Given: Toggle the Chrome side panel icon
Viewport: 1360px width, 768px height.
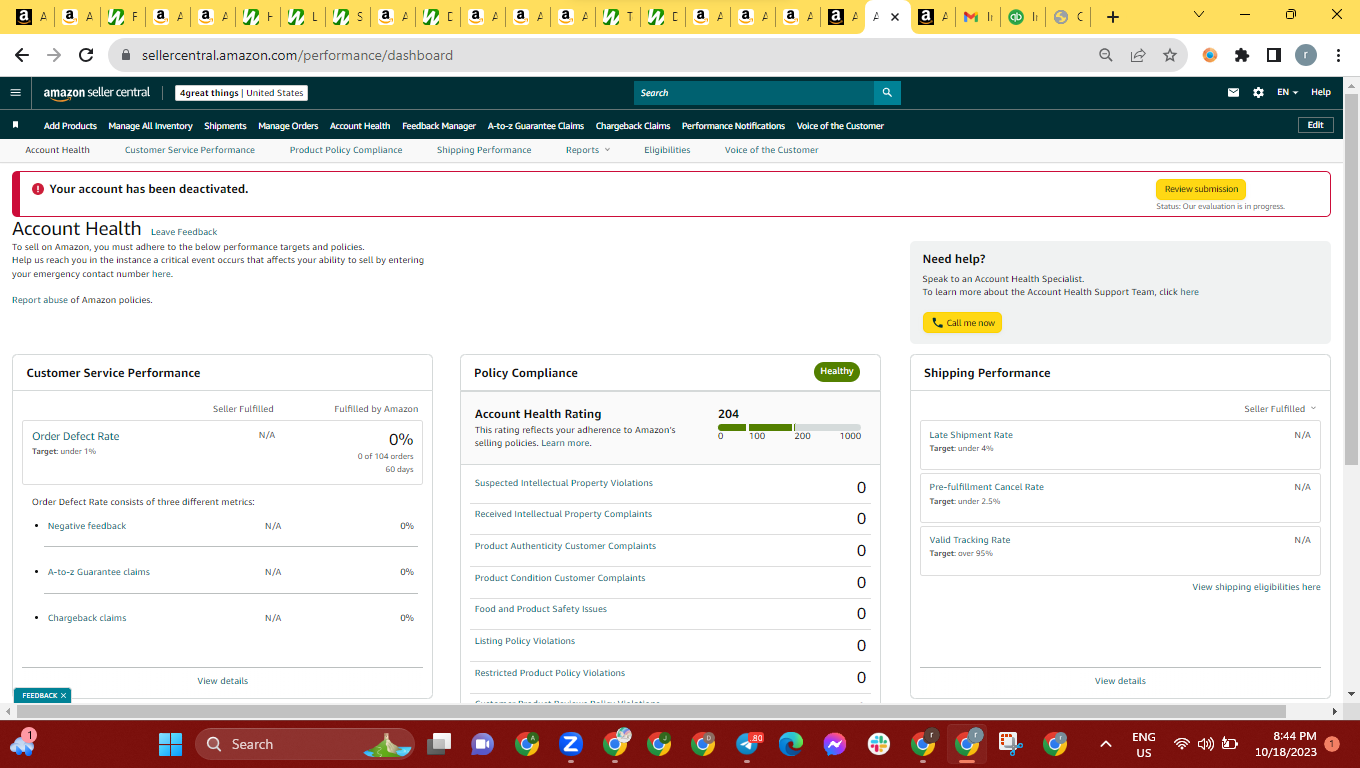Looking at the screenshot, I should click(x=1274, y=55).
